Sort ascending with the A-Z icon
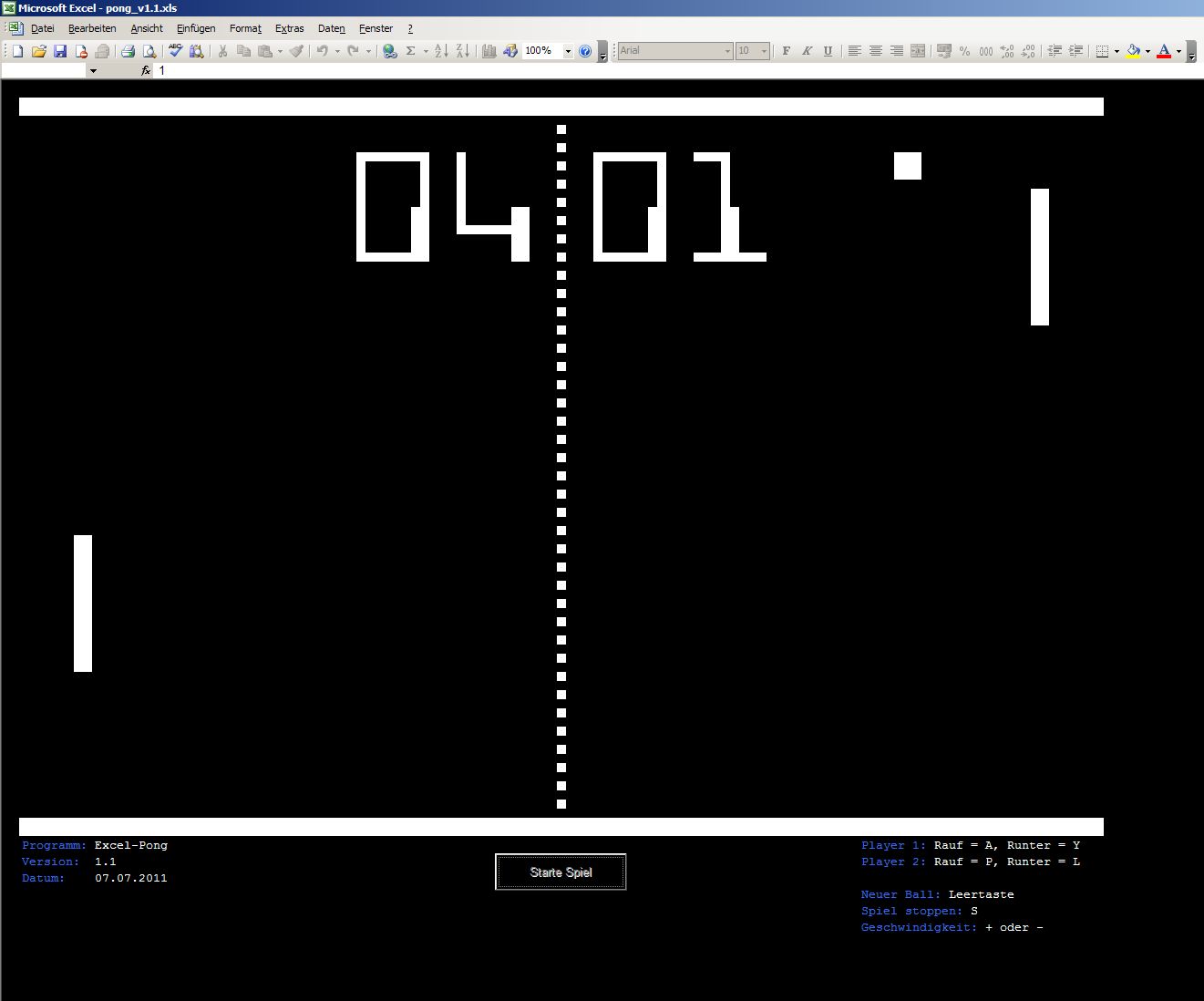Screen dimensions: 1204x1001 441,51
